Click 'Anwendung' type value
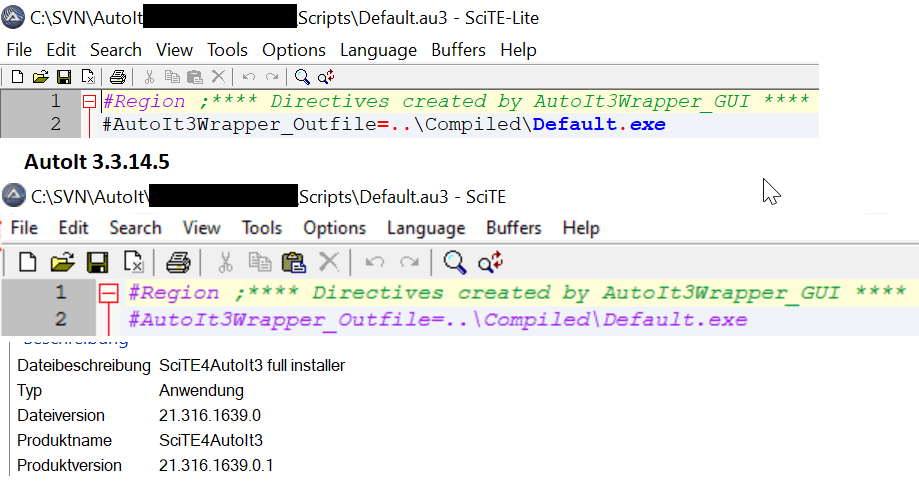The width and height of the screenshot is (919, 487). point(201,391)
